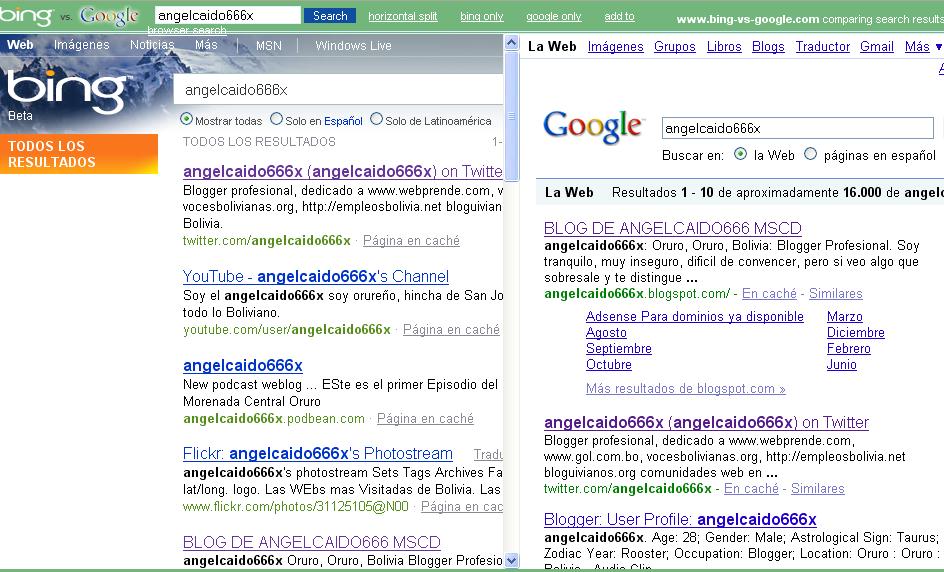Open the MSN link in Bing header
This screenshot has width=944, height=572.
pos(269,45)
